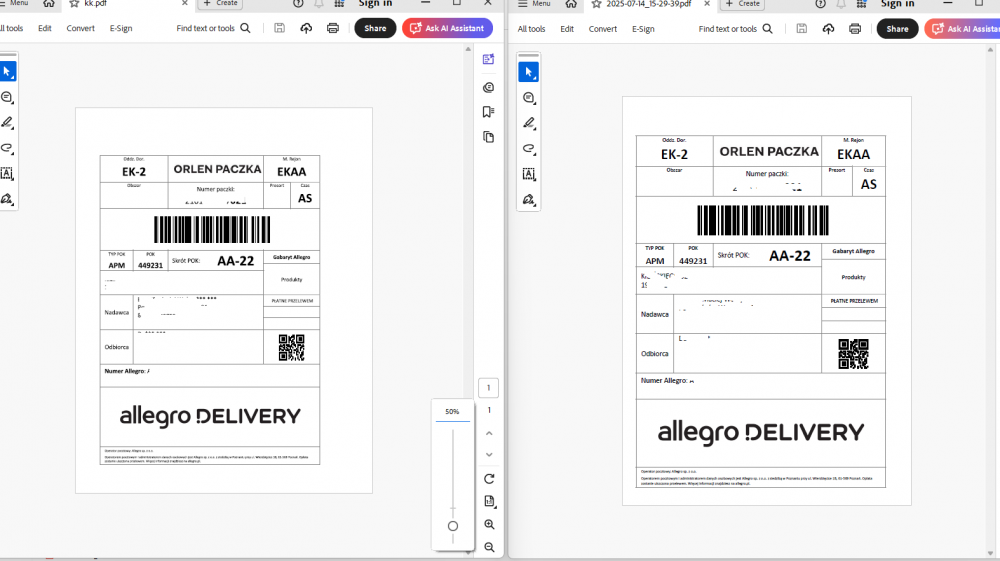Select the arrow selection tool in left window
Image resolution: width=1000 pixels, height=561 pixels.
click(x=7, y=71)
